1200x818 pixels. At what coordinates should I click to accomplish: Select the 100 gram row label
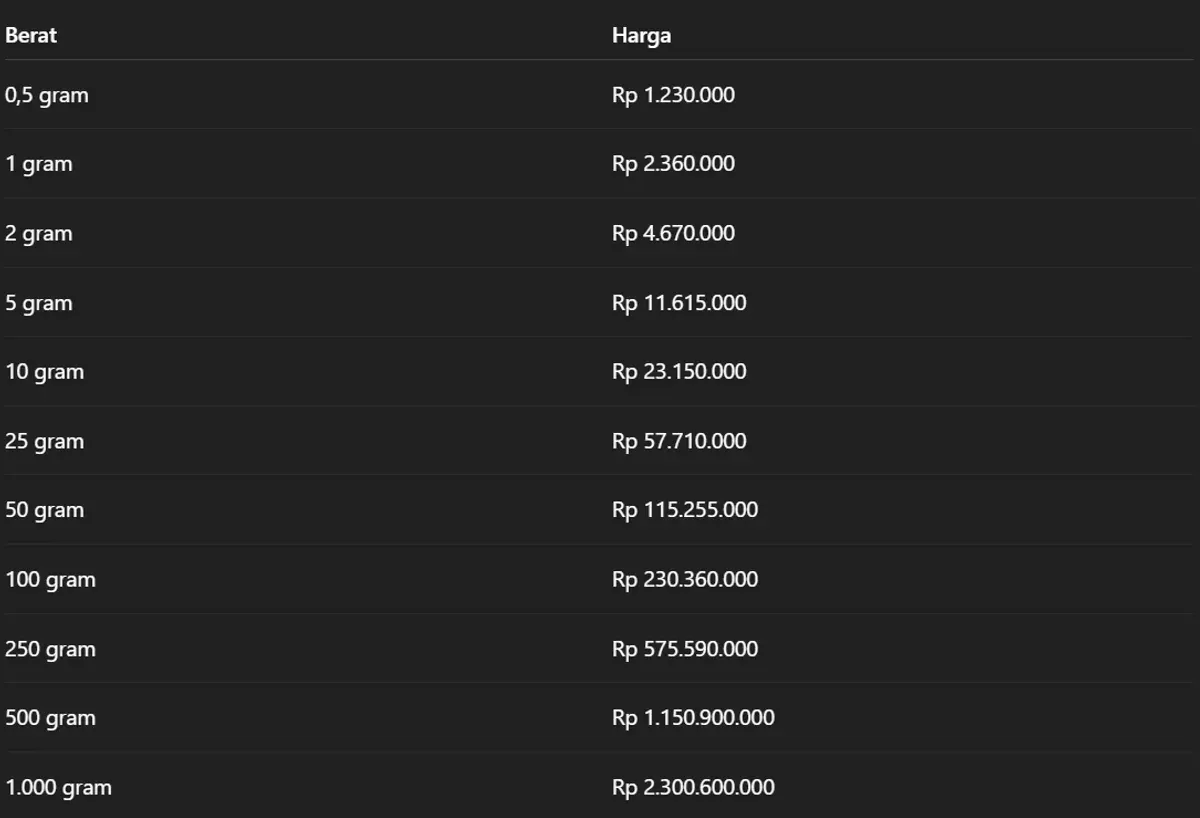51,580
